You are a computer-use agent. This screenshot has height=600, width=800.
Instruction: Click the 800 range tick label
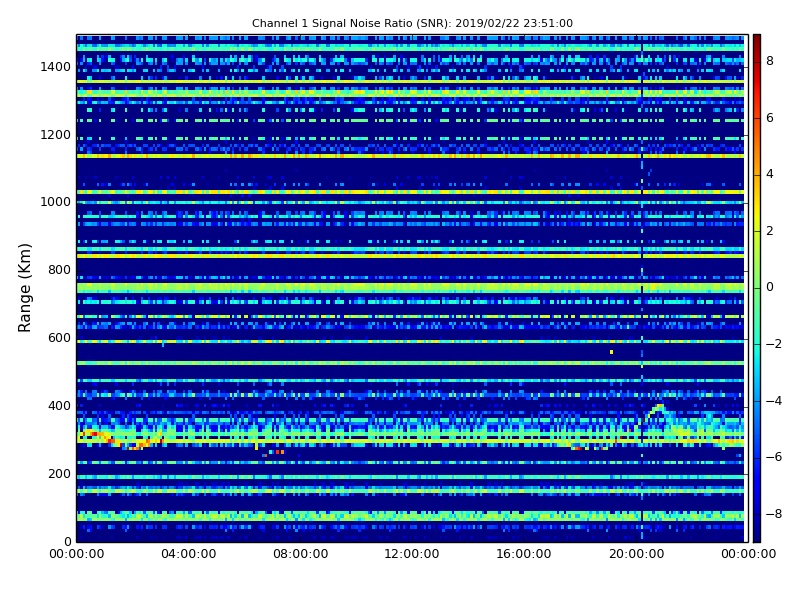pos(59,270)
